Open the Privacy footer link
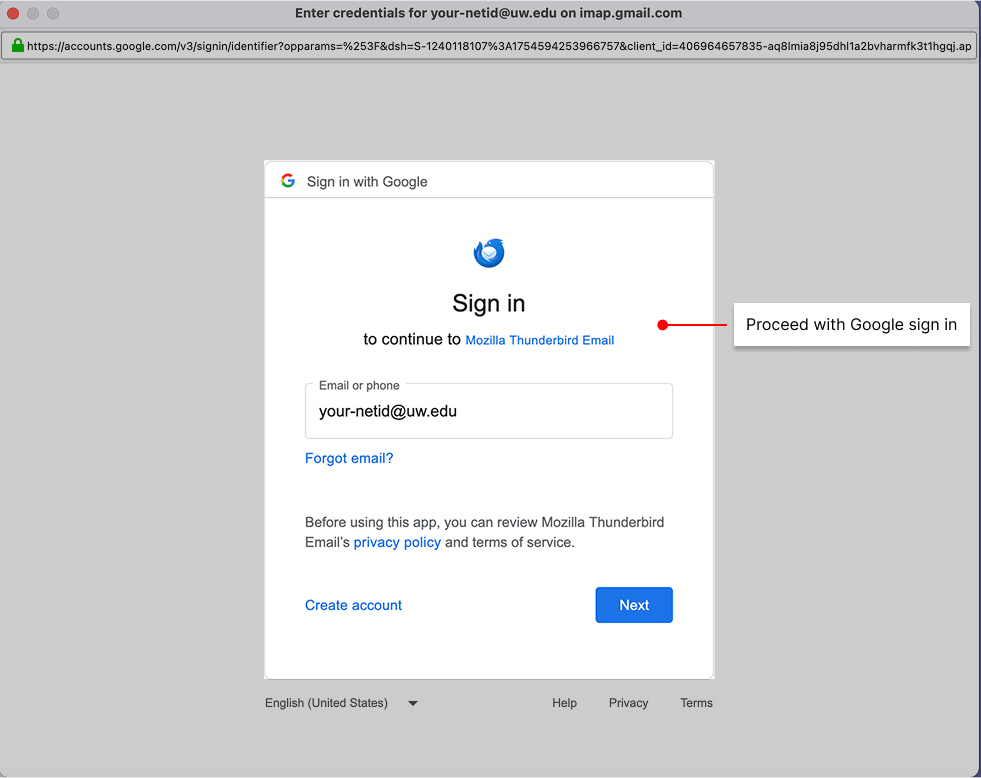The height and width of the screenshot is (778, 981). click(628, 703)
